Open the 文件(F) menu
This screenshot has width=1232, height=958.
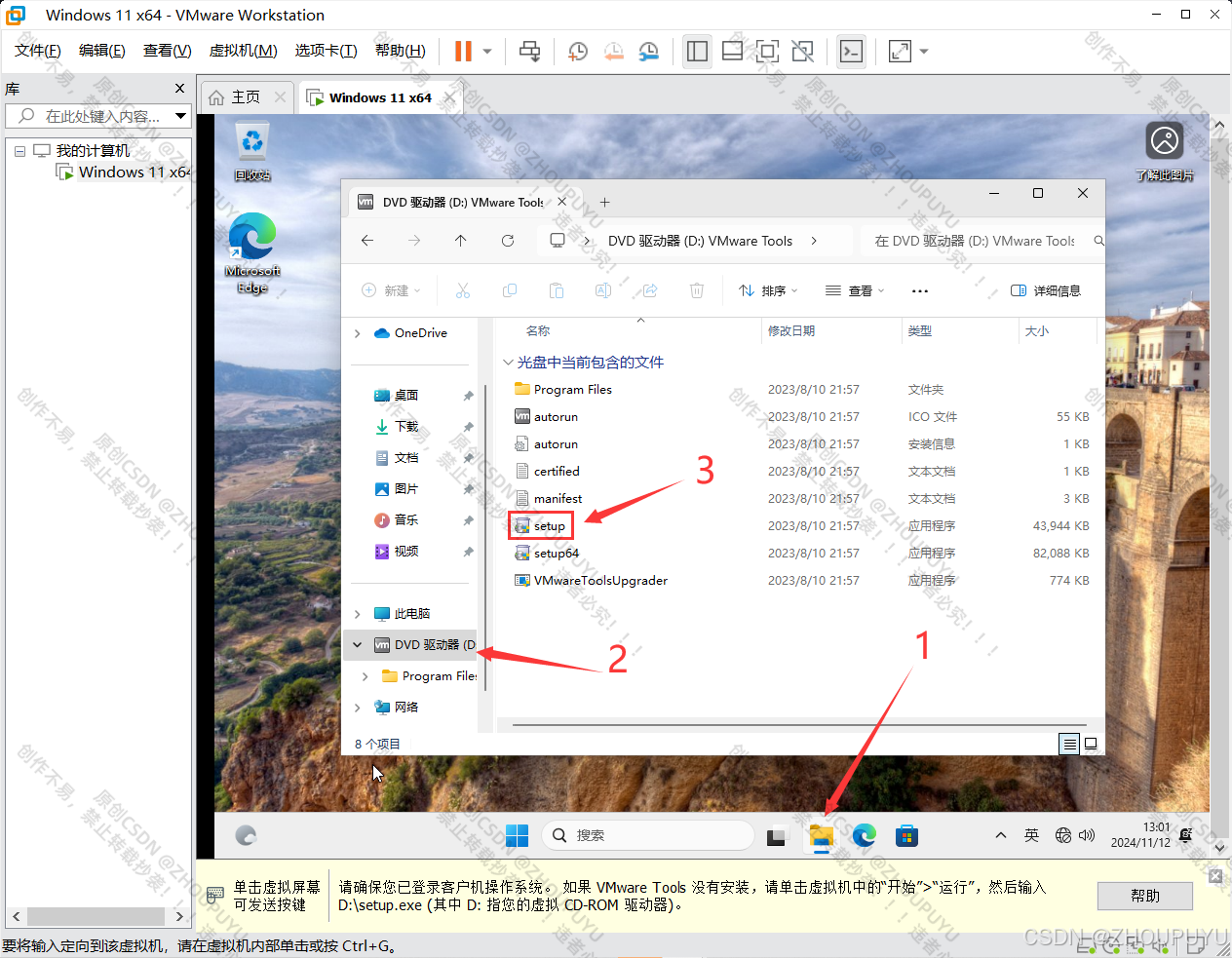coord(38,51)
